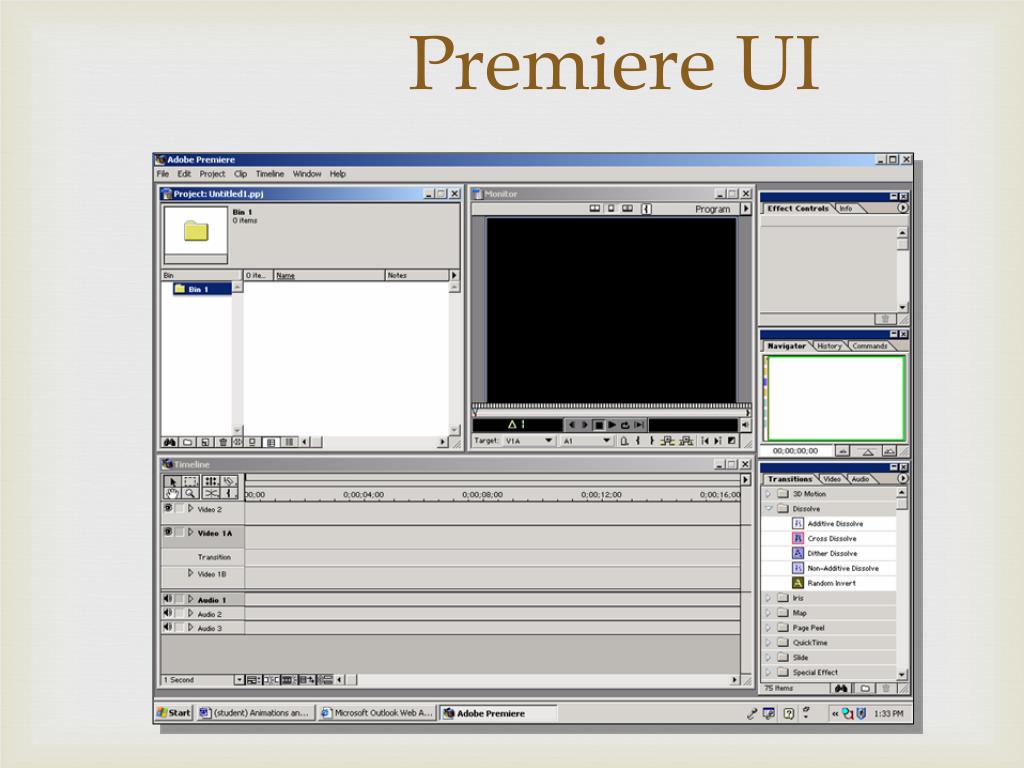Click the Loop playback button in Monitor
This screenshot has height=768, width=1024.
point(625,425)
